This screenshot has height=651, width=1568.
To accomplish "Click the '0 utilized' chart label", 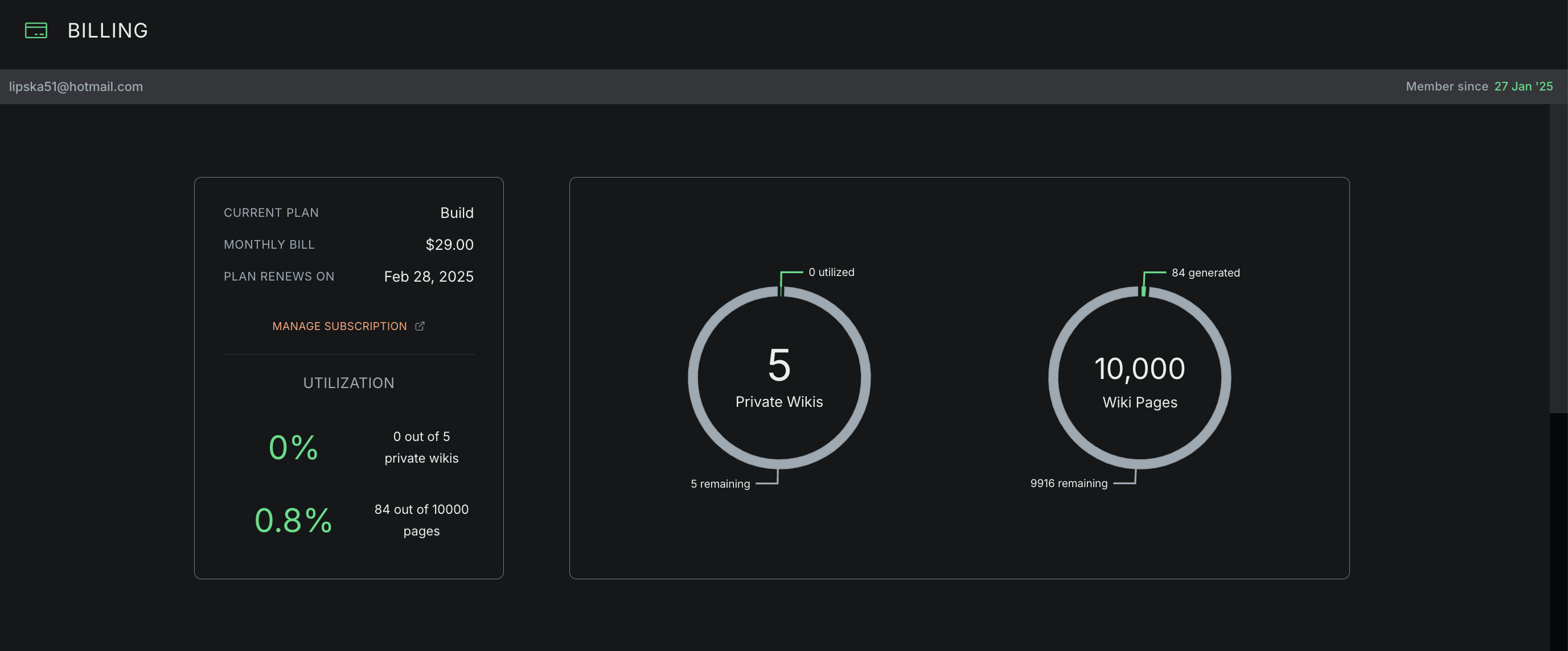I will click(x=831, y=272).
